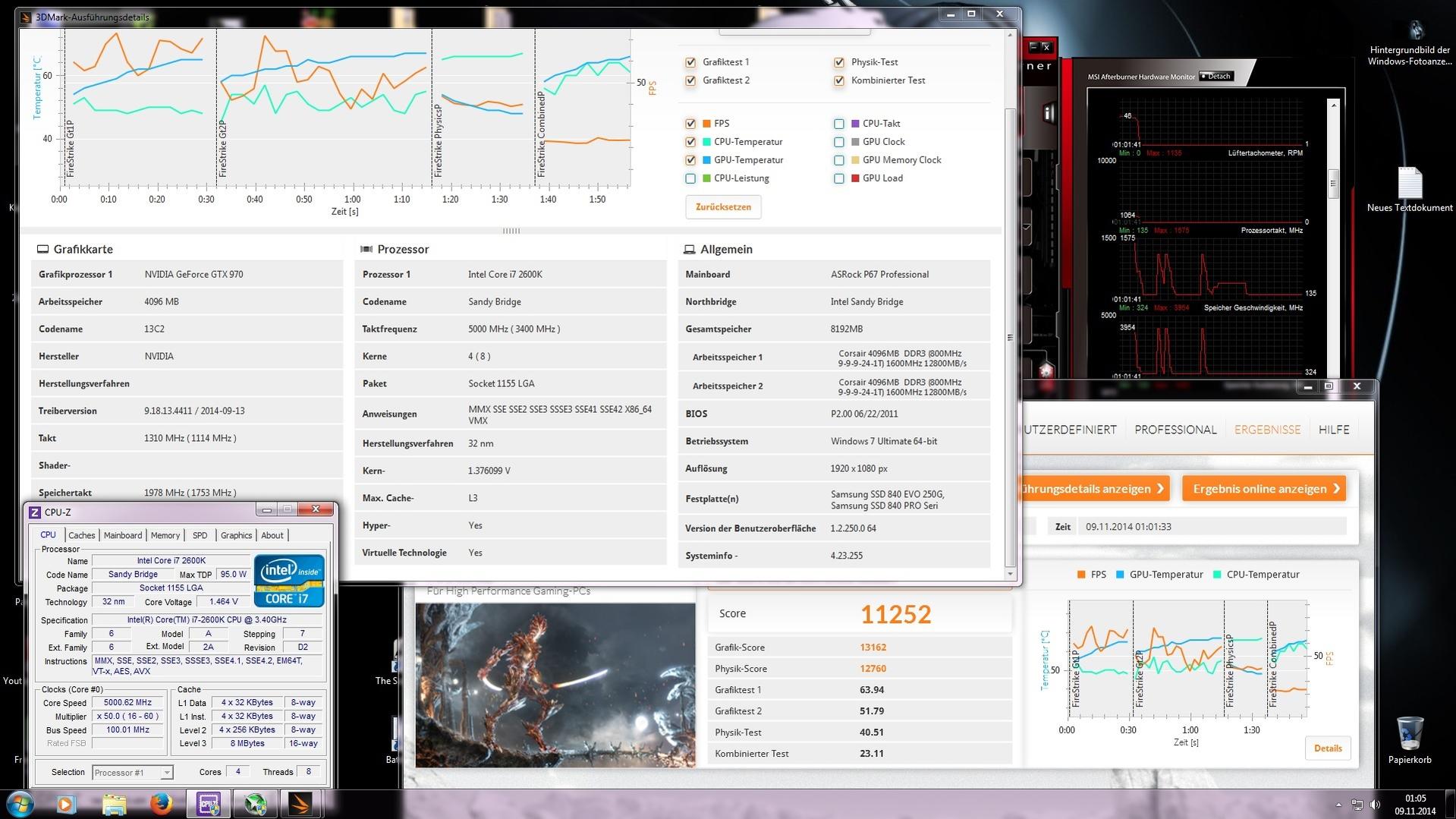Launch Windows Media Player from taskbar

[x=66, y=804]
